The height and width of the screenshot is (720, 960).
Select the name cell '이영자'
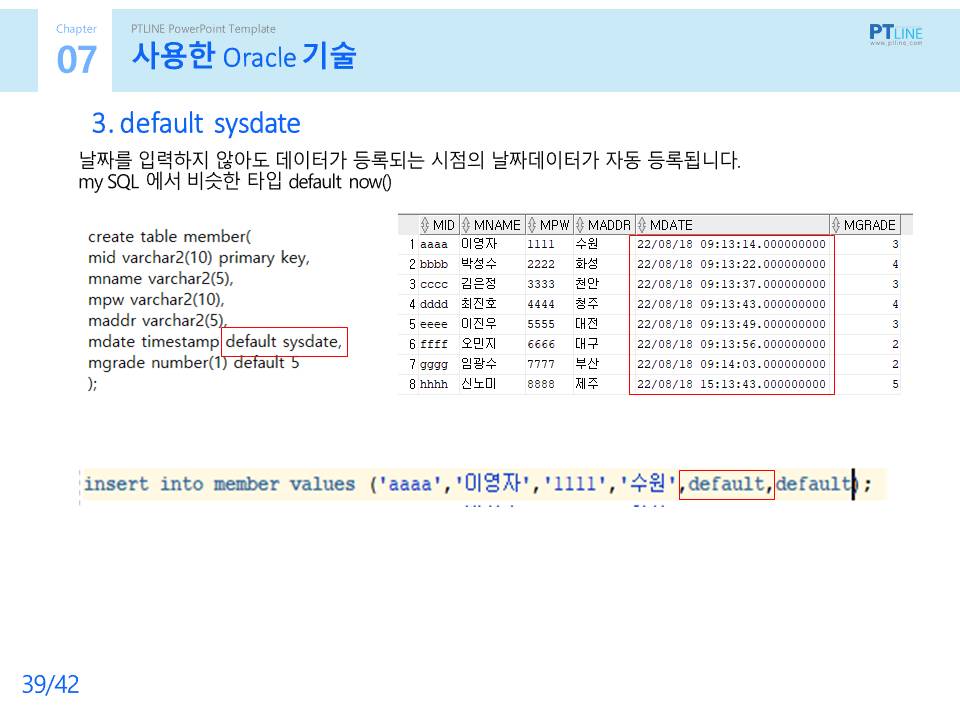tap(479, 244)
